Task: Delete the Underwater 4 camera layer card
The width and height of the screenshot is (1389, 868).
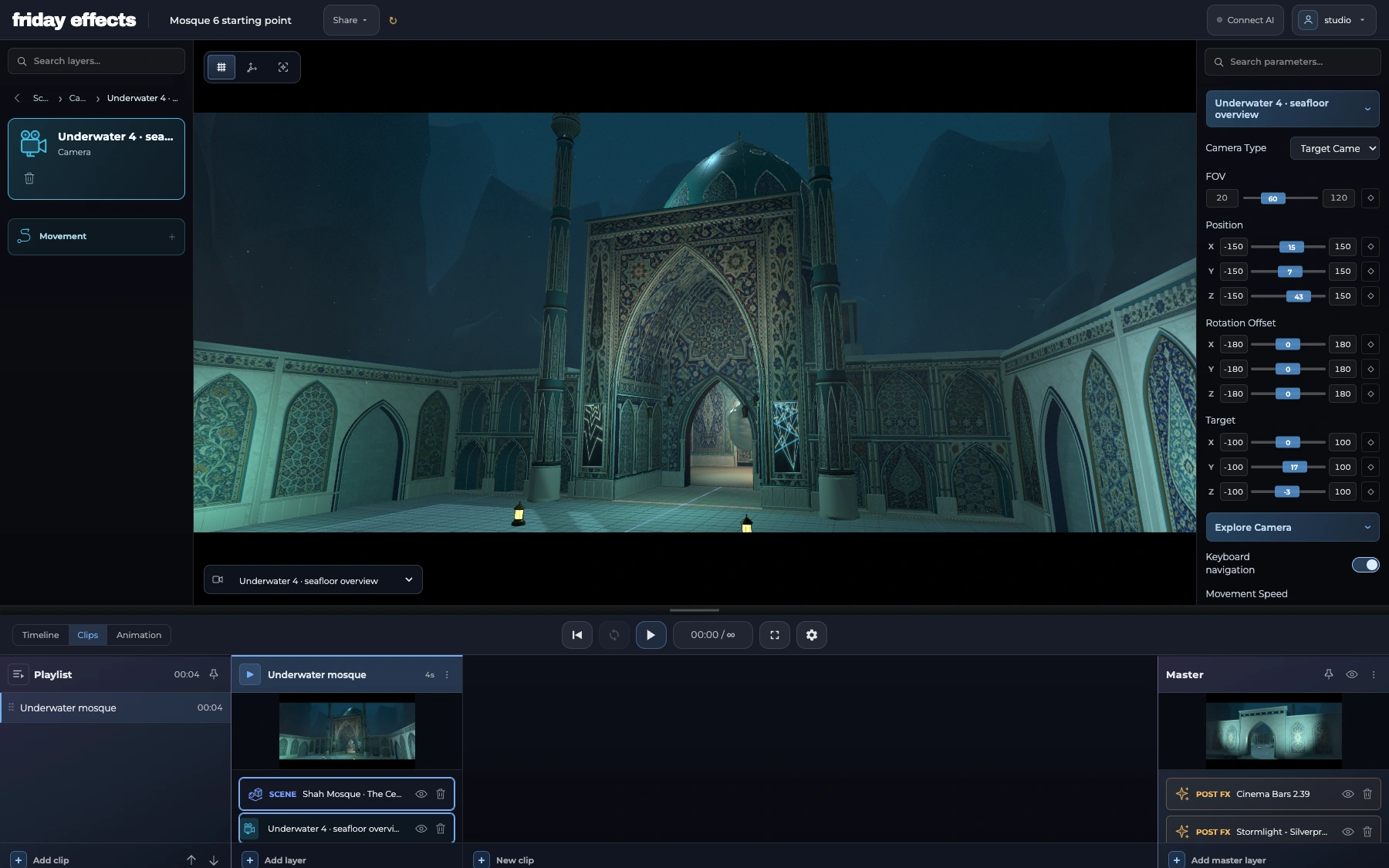Action: pyautogui.click(x=29, y=178)
